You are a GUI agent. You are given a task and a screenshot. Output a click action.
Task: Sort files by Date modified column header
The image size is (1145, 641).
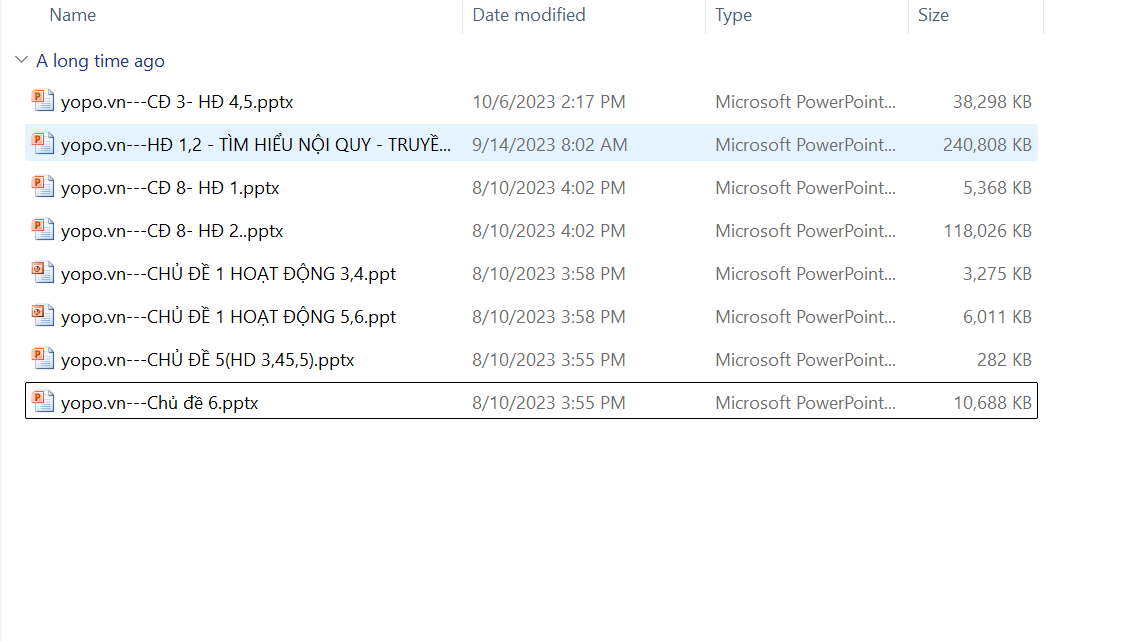[529, 15]
